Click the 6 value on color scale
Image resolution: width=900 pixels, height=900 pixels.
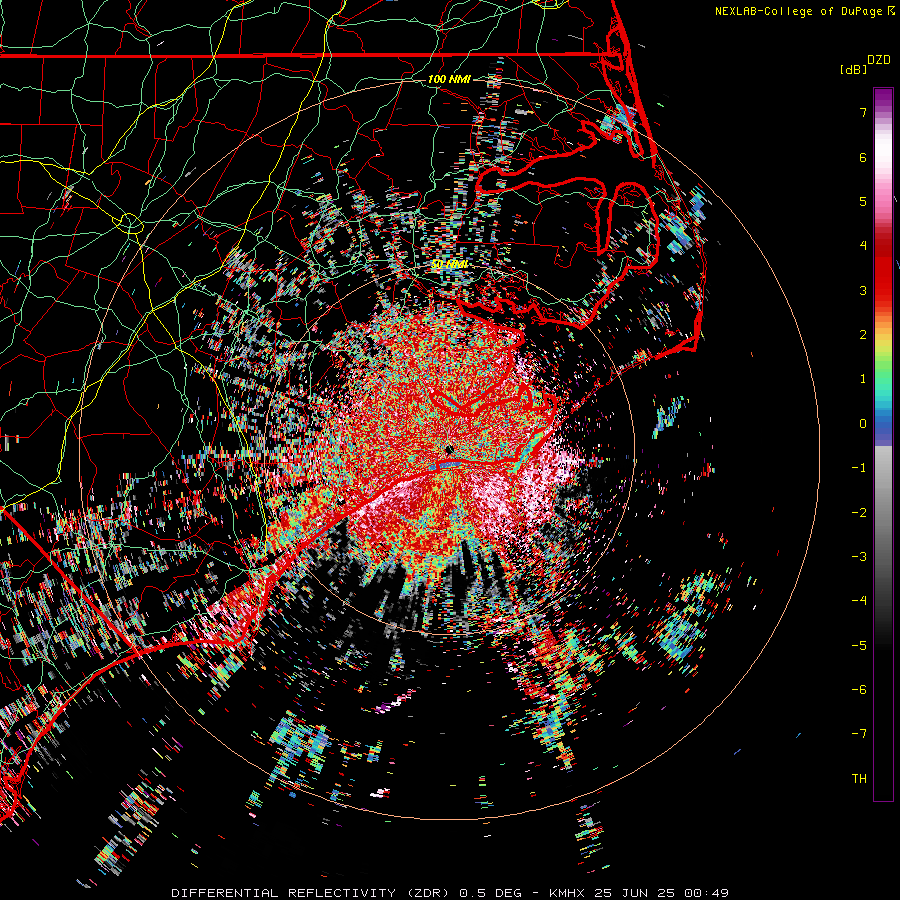863,157
